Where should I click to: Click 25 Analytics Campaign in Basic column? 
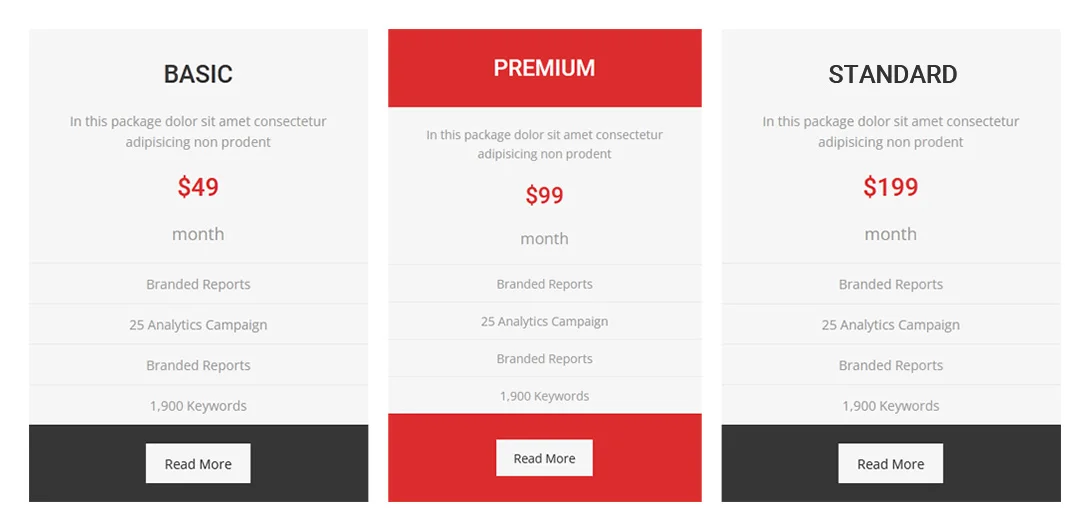click(x=198, y=325)
